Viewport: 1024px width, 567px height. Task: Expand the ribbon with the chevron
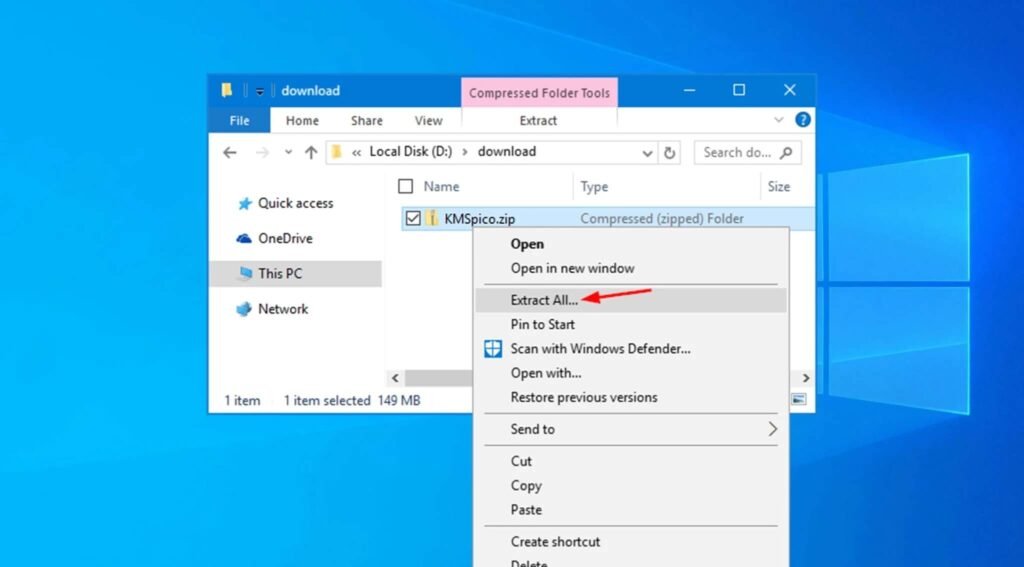click(778, 120)
